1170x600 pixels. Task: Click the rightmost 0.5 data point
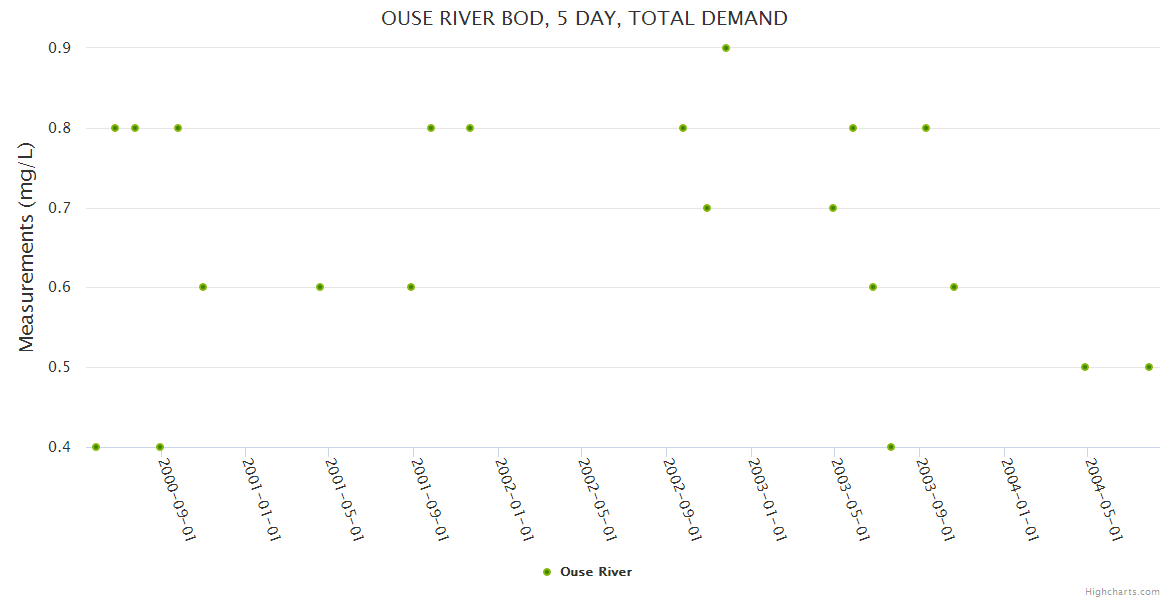coord(1149,367)
